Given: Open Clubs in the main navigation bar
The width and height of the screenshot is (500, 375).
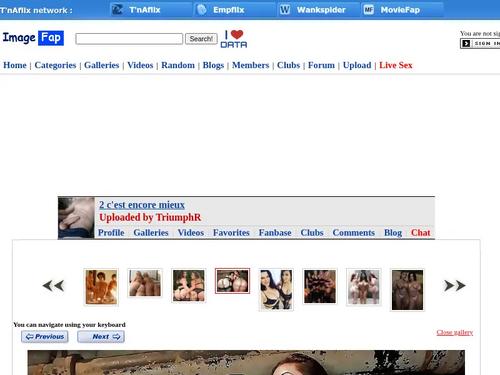Looking at the screenshot, I should tap(289, 65).
